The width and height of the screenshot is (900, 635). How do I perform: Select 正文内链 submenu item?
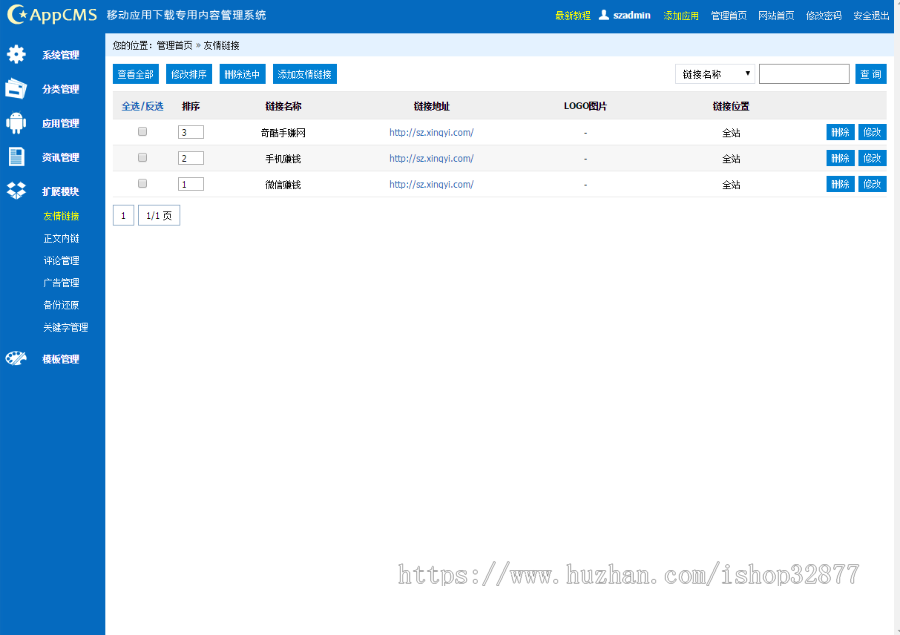click(x=61, y=238)
